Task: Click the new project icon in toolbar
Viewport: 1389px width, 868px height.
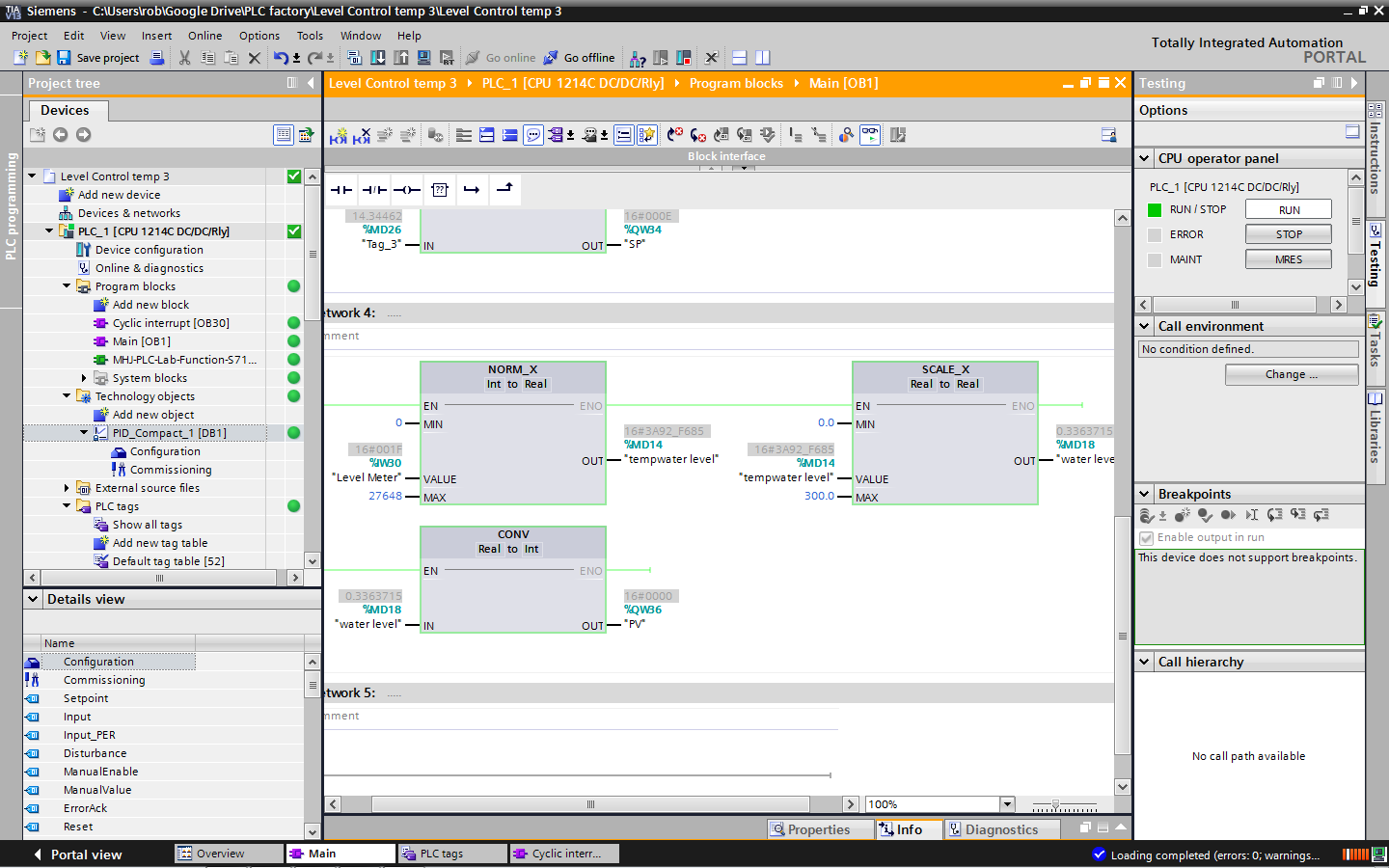Action: (x=21, y=58)
